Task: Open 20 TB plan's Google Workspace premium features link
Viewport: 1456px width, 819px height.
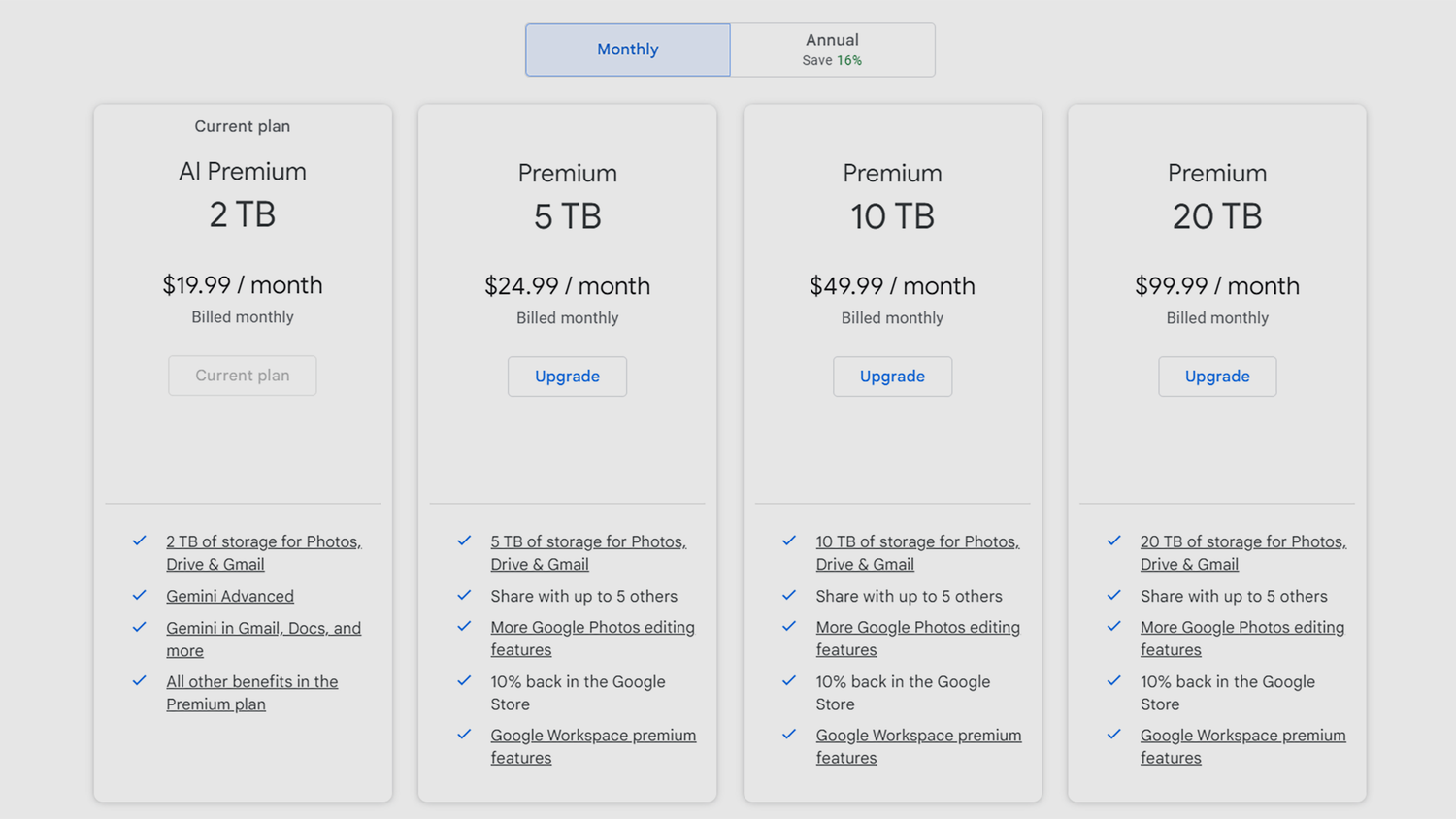Action: pos(1242,736)
